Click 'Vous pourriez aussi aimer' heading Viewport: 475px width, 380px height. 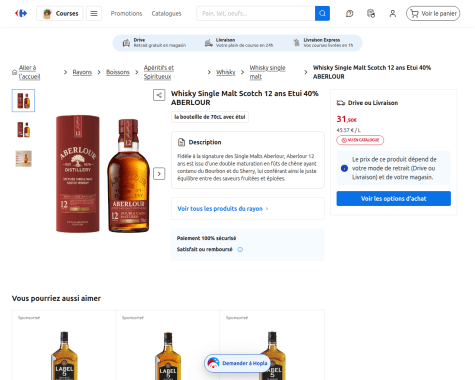click(x=56, y=298)
